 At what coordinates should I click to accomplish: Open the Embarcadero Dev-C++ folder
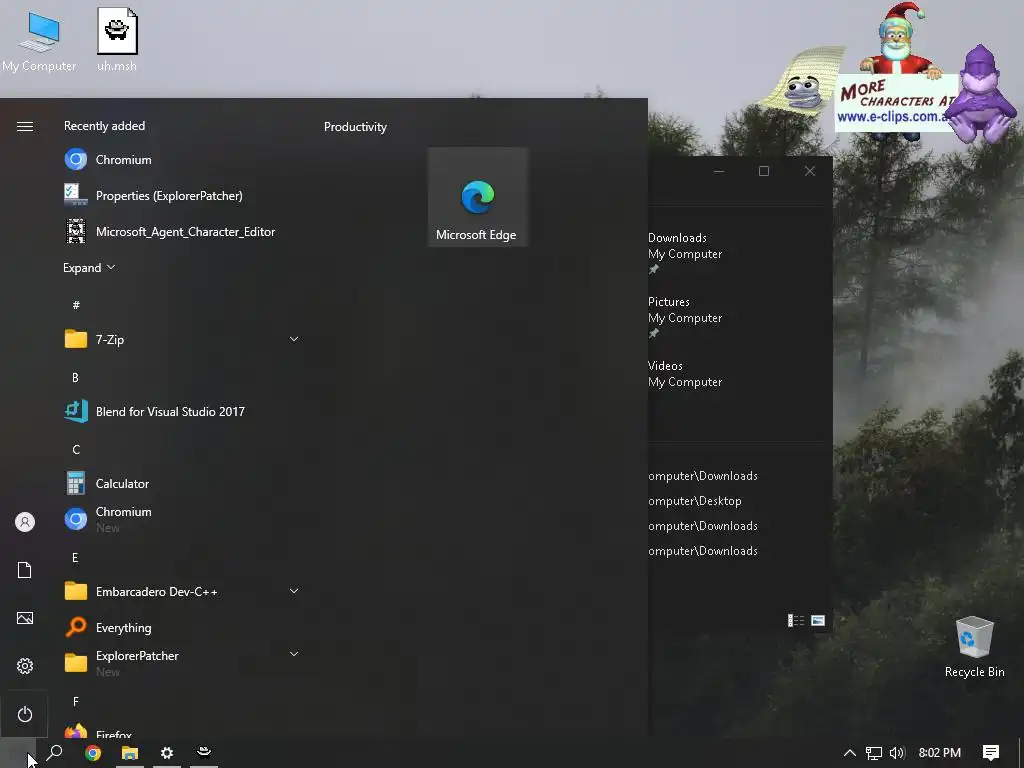(180, 591)
